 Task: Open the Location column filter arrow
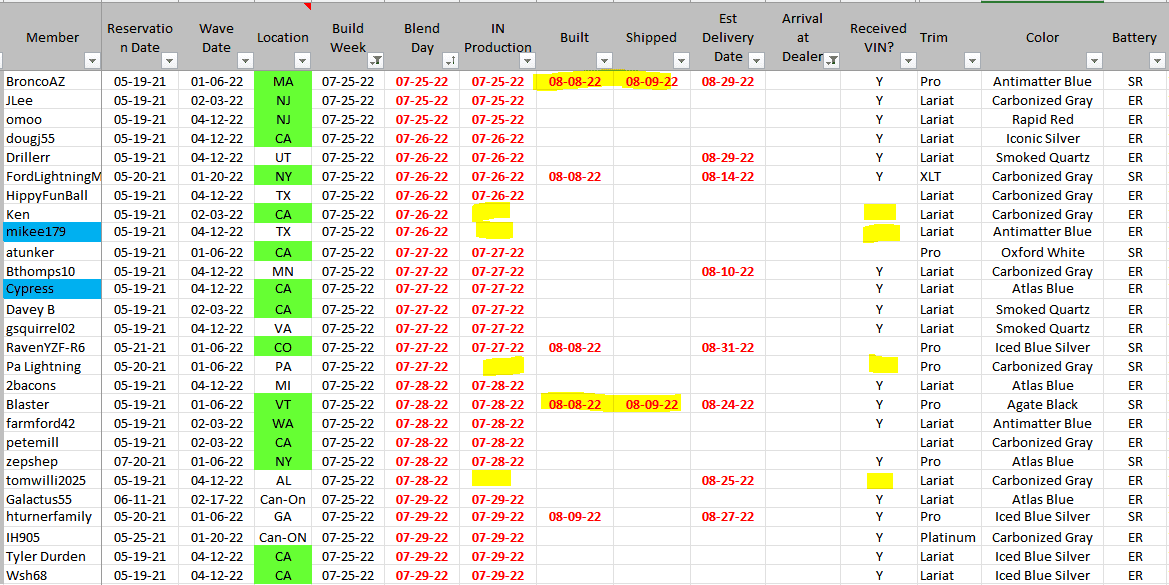click(x=302, y=61)
